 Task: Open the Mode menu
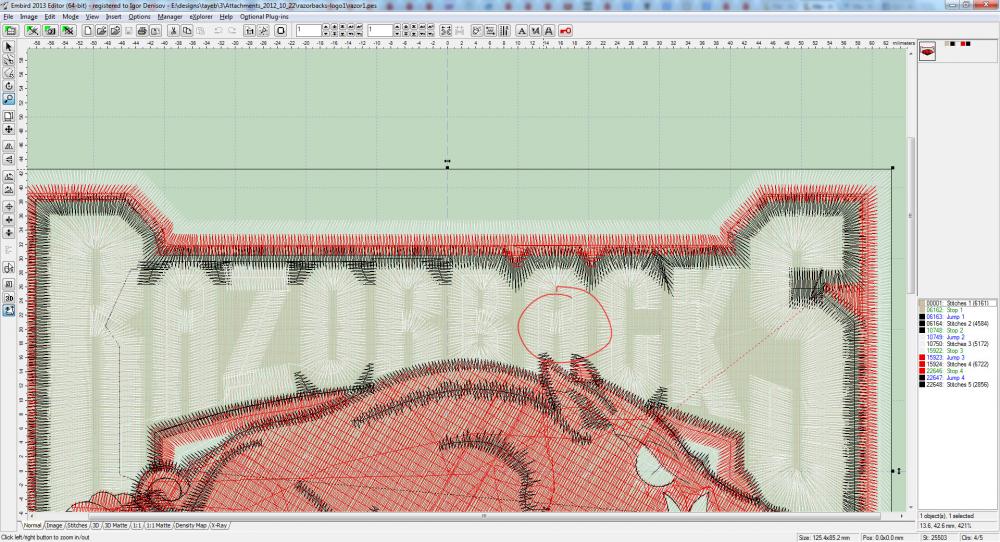[x=70, y=17]
